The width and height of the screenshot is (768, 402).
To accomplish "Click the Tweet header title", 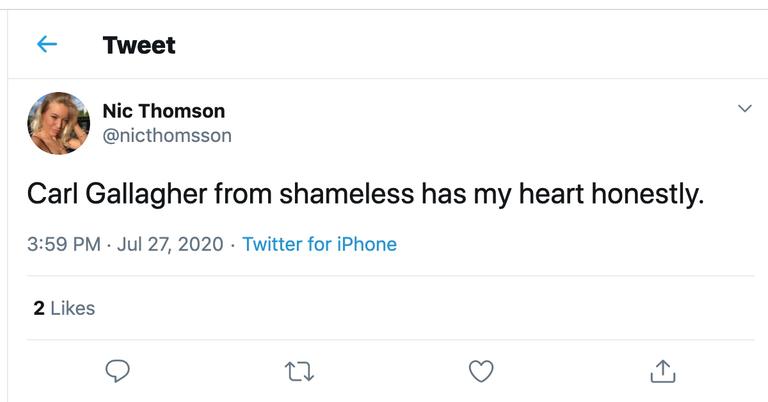I will coord(139,45).
